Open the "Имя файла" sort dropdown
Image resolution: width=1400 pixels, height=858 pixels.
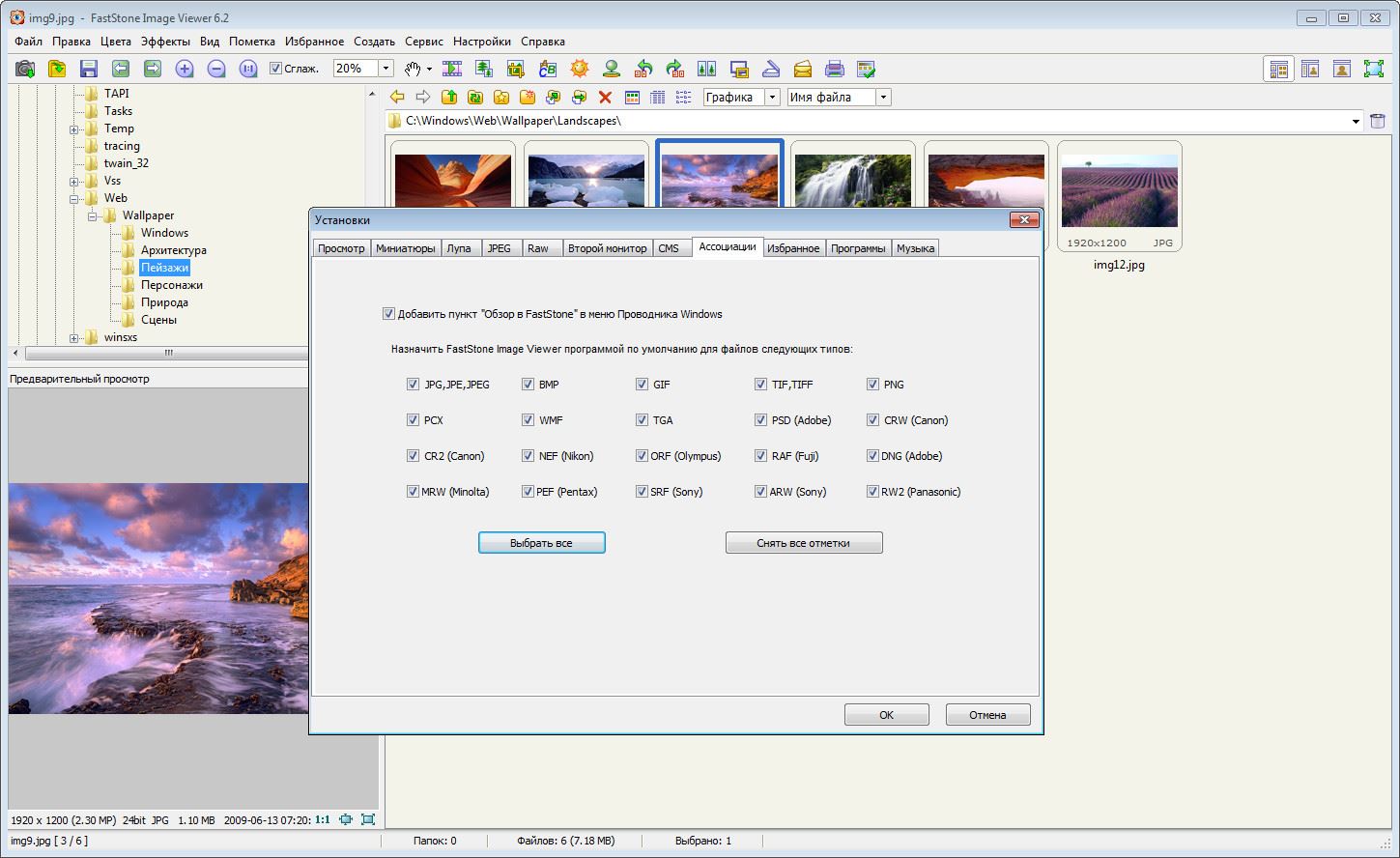coord(883,97)
